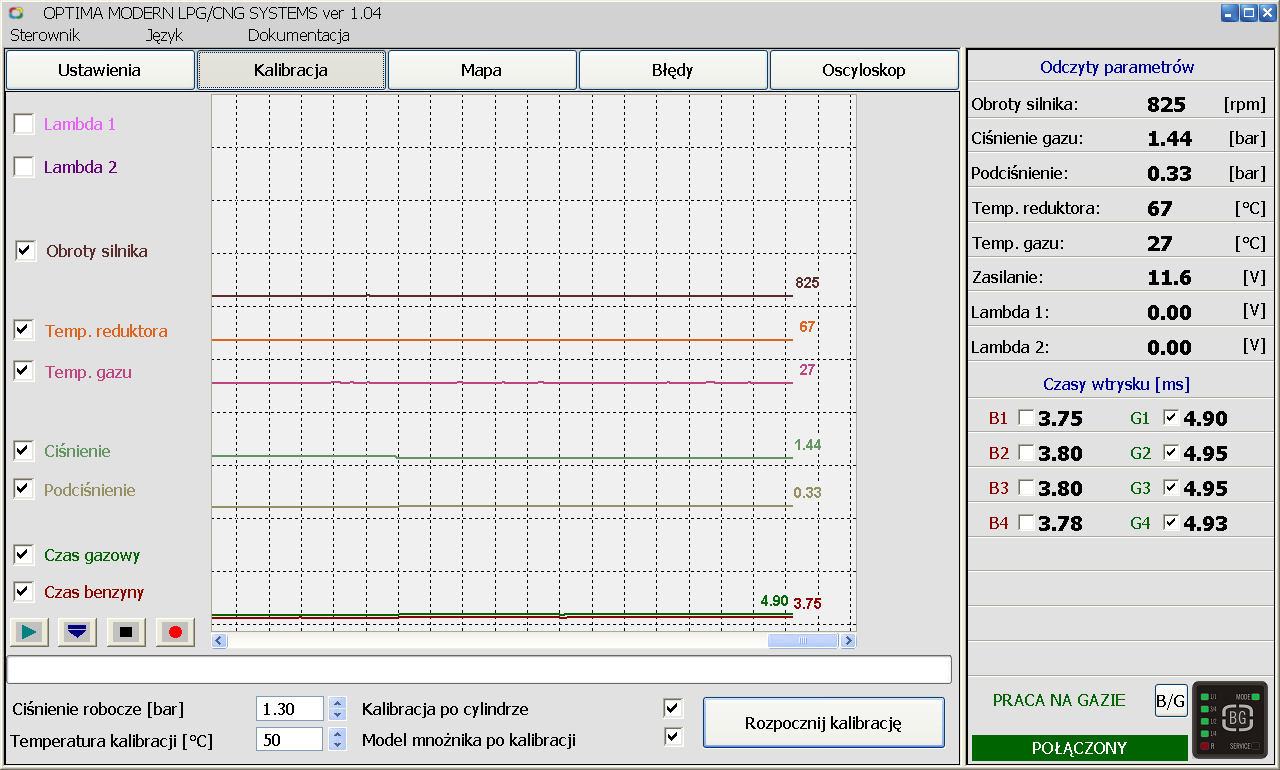
Task: Check the B2 petrol injector checkbox
Action: tap(1026, 453)
